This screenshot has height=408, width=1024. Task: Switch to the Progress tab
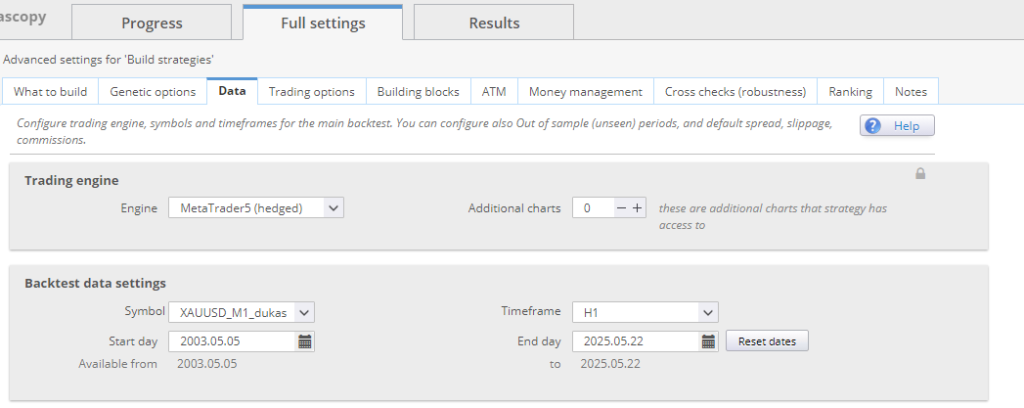coord(152,23)
